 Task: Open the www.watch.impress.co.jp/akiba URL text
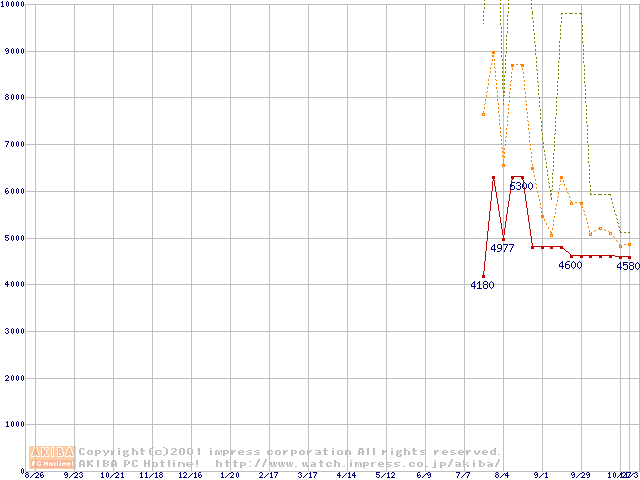[x=358, y=463]
